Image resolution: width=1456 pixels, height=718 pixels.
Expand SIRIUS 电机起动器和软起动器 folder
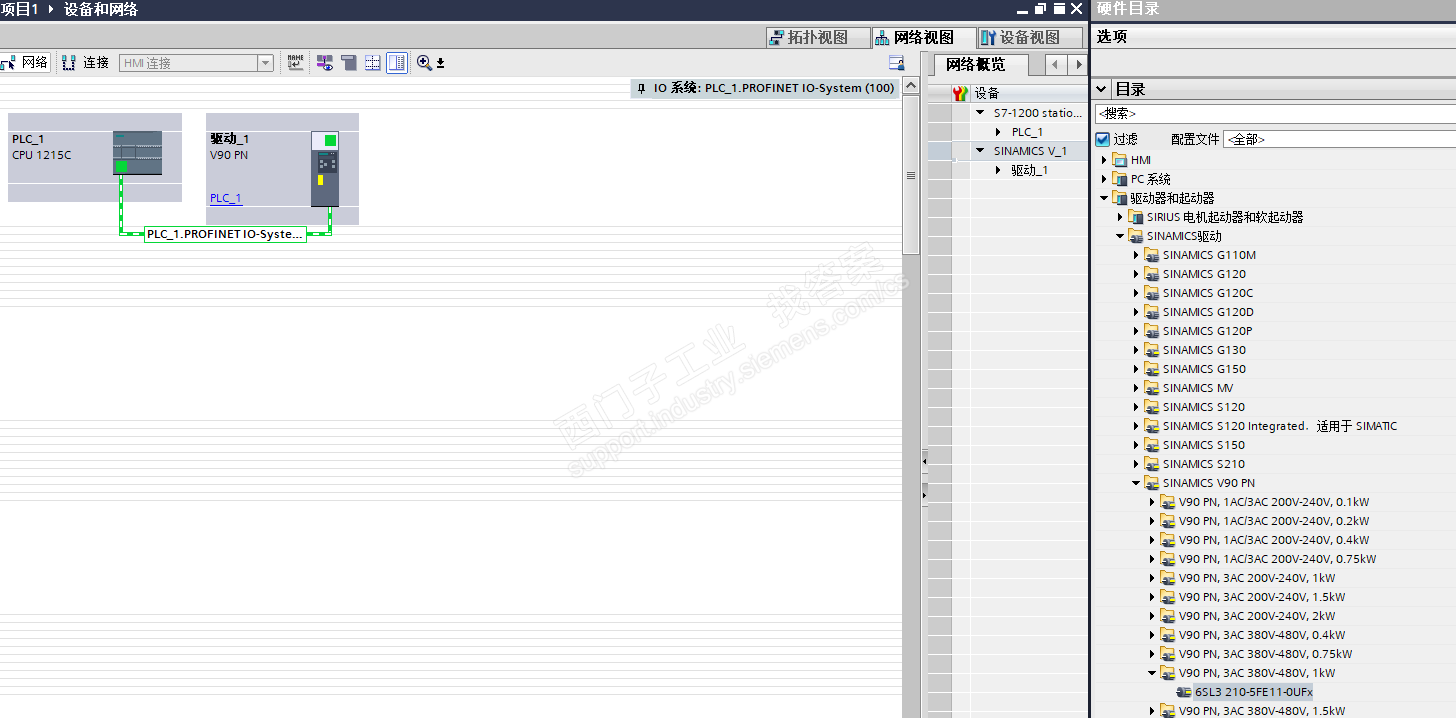(x=1121, y=217)
